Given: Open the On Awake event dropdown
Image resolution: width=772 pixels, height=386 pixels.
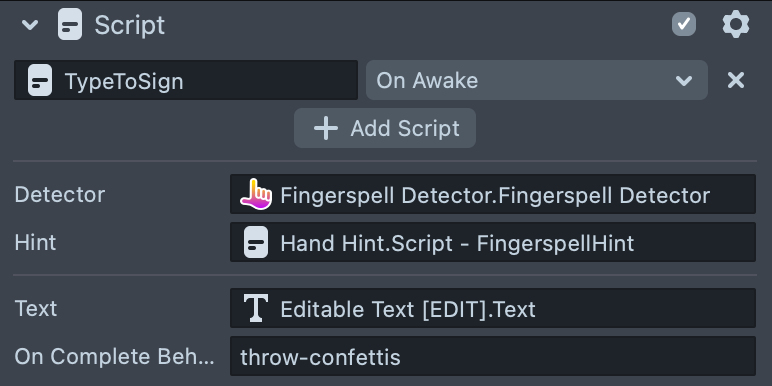Looking at the screenshot, I should click(x=537, y=80).
